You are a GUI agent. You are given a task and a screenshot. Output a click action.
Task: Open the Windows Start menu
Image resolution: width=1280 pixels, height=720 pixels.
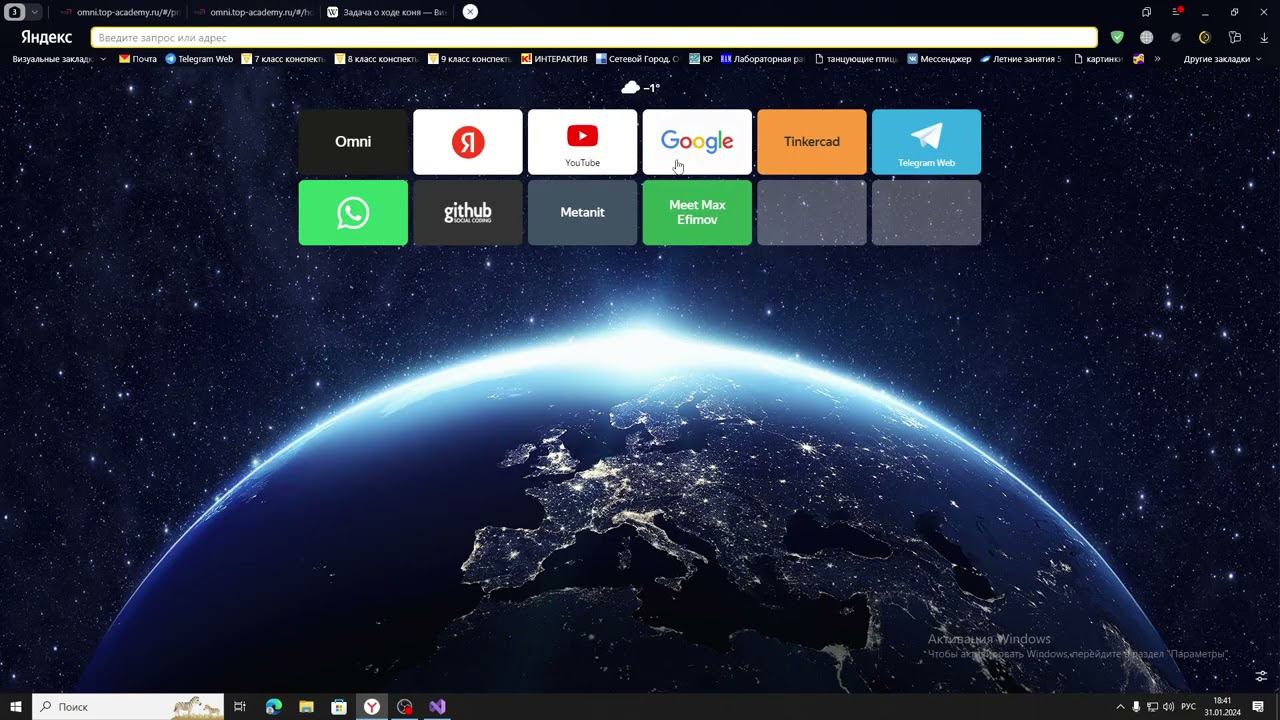click(16, 707)
